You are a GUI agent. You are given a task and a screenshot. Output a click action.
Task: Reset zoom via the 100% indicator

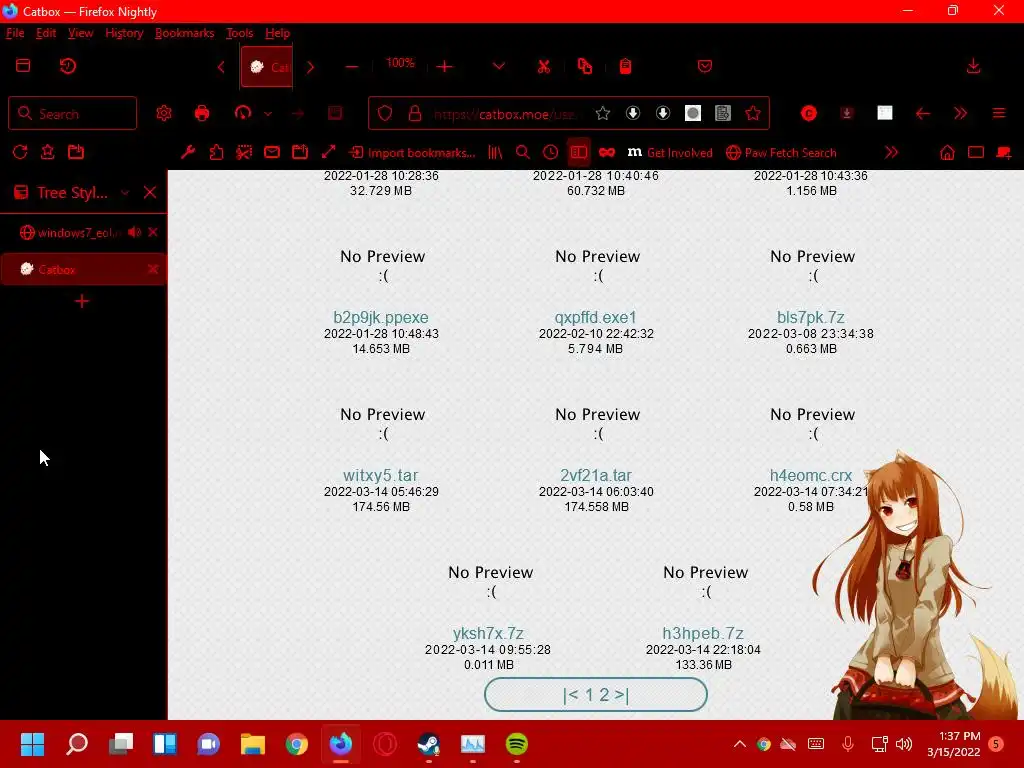[x=400, y=63]
